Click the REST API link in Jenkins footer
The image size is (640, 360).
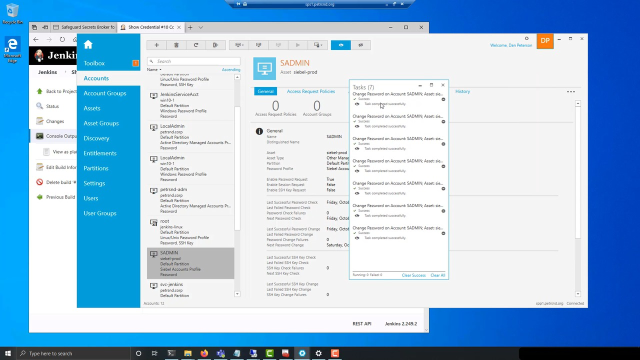pyautogui.click(x=362, y=324)
